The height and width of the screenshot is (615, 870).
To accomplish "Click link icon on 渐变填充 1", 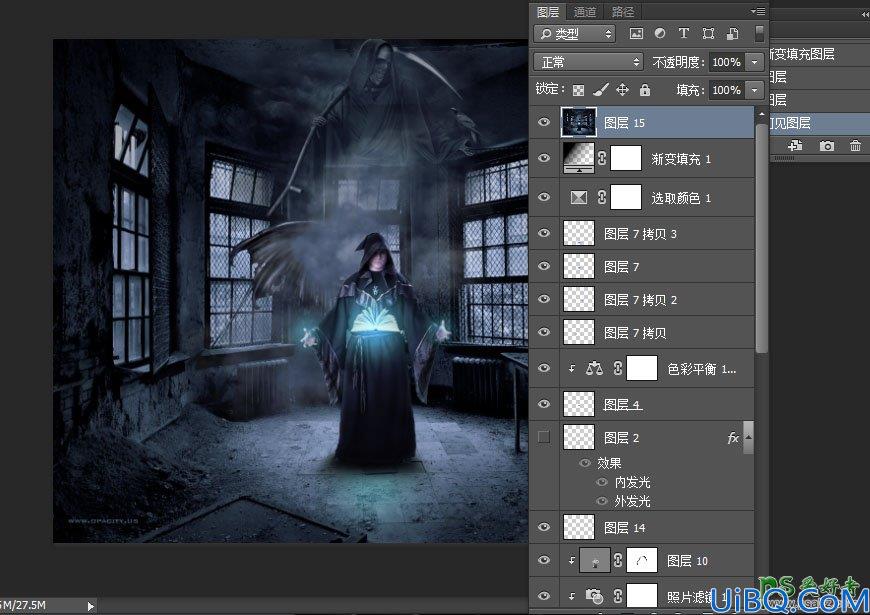I will tap(602, 158).
